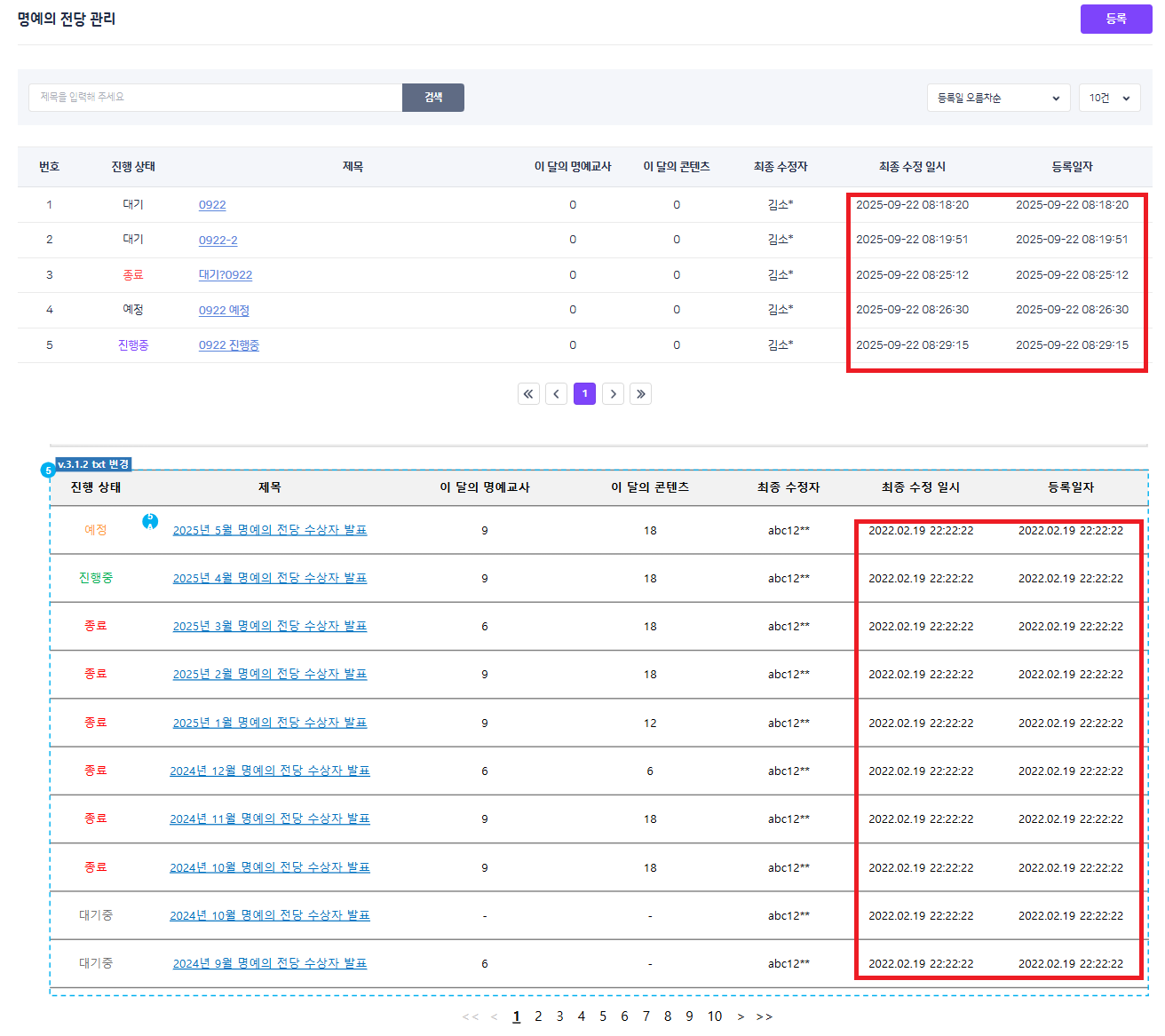Click bottom pagination next > arrow
The height and width of the screenshot is (1036, 1165).
click(741, 1016)
